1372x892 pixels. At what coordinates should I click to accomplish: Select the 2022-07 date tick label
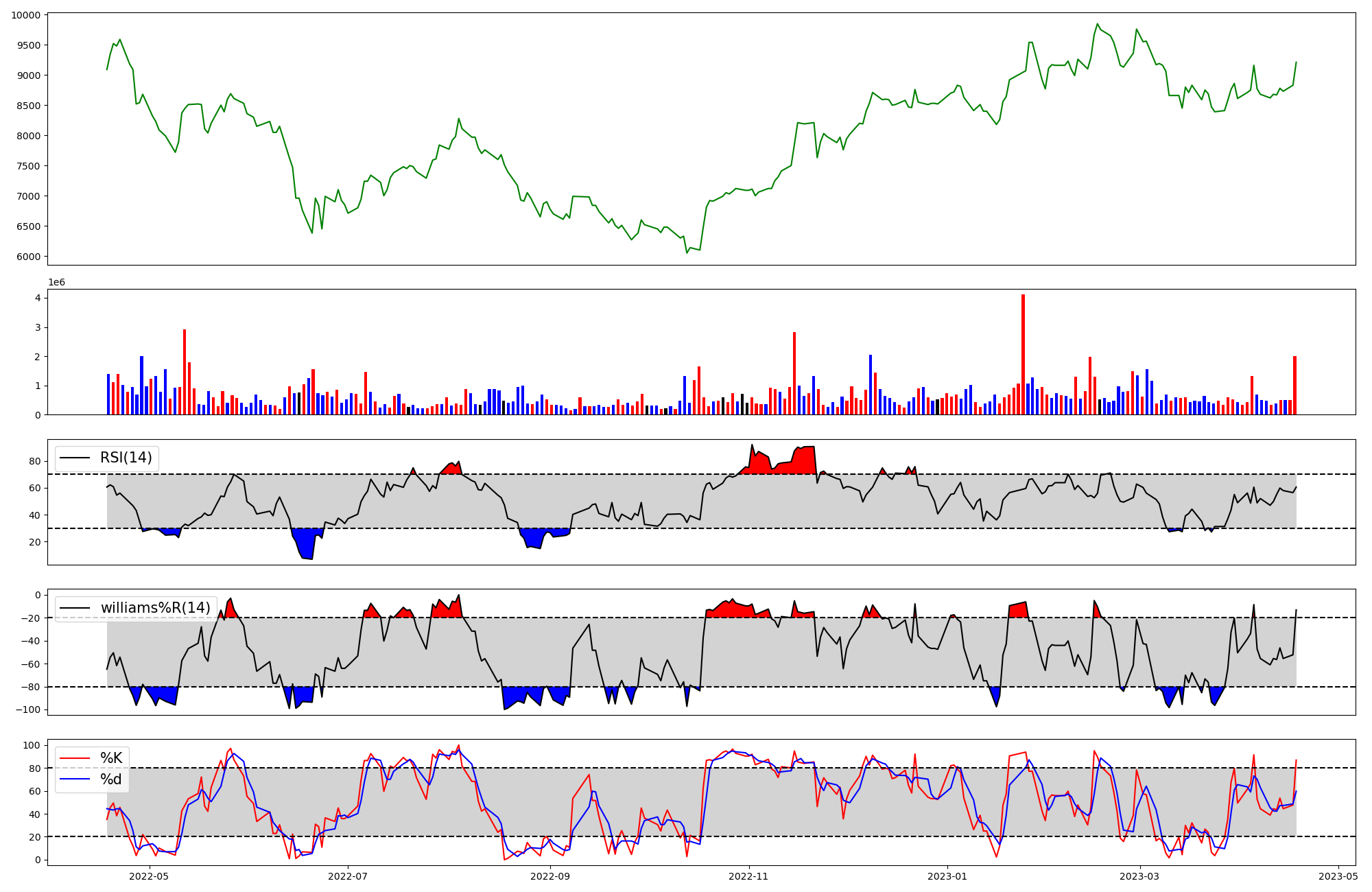click(348, 876)
